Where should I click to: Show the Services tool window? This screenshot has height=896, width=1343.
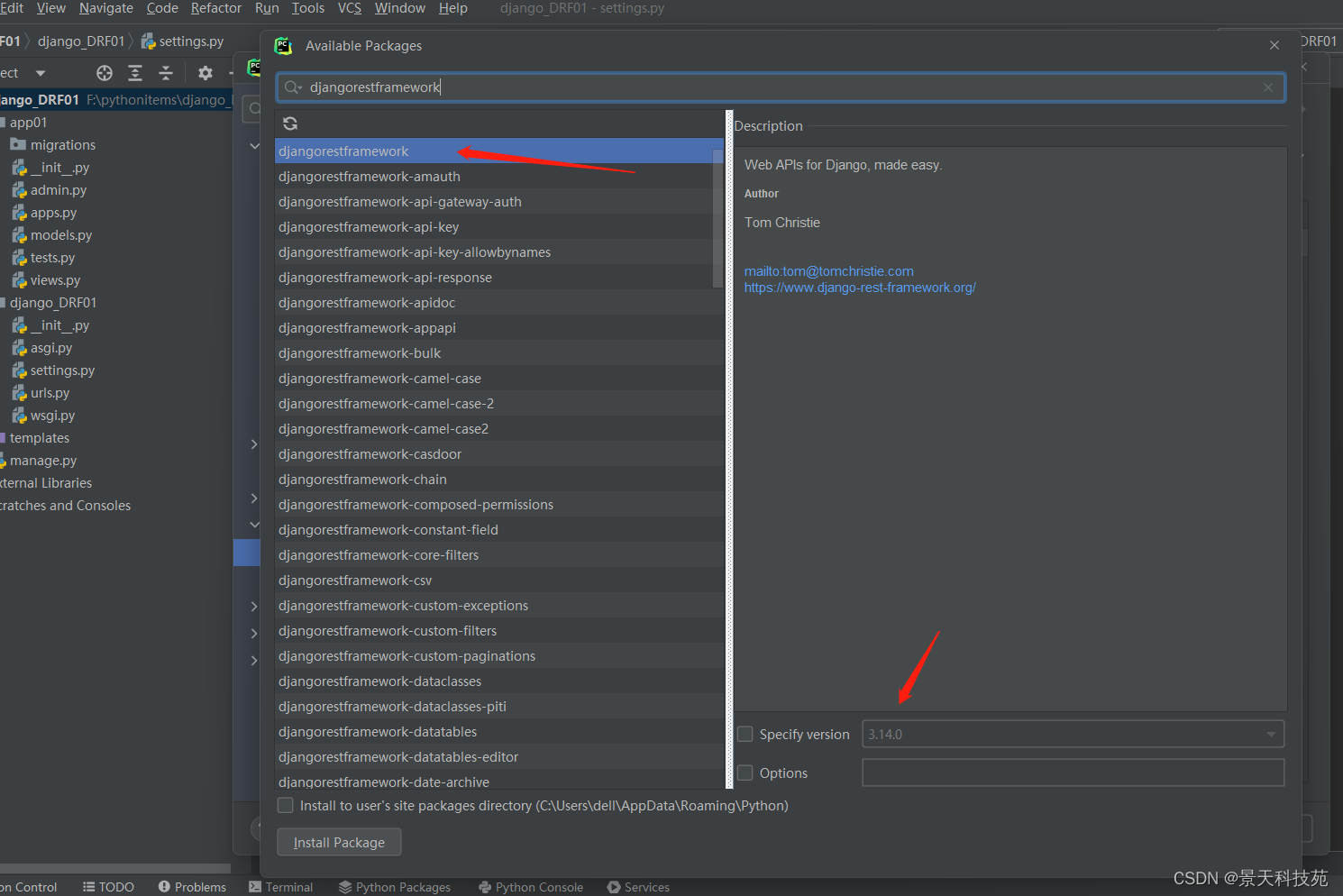click(x=645, y=886)
